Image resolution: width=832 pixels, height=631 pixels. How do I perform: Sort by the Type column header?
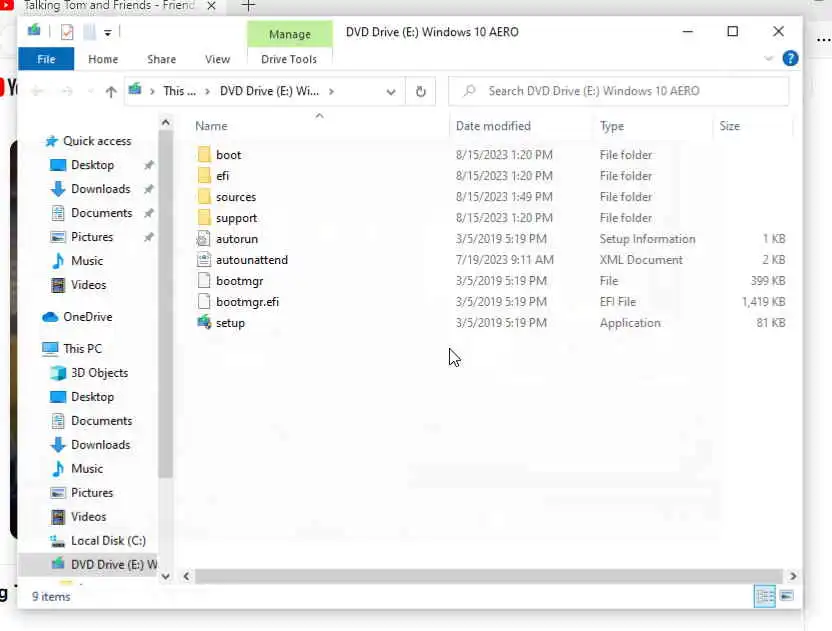click(x=612, y=126)
